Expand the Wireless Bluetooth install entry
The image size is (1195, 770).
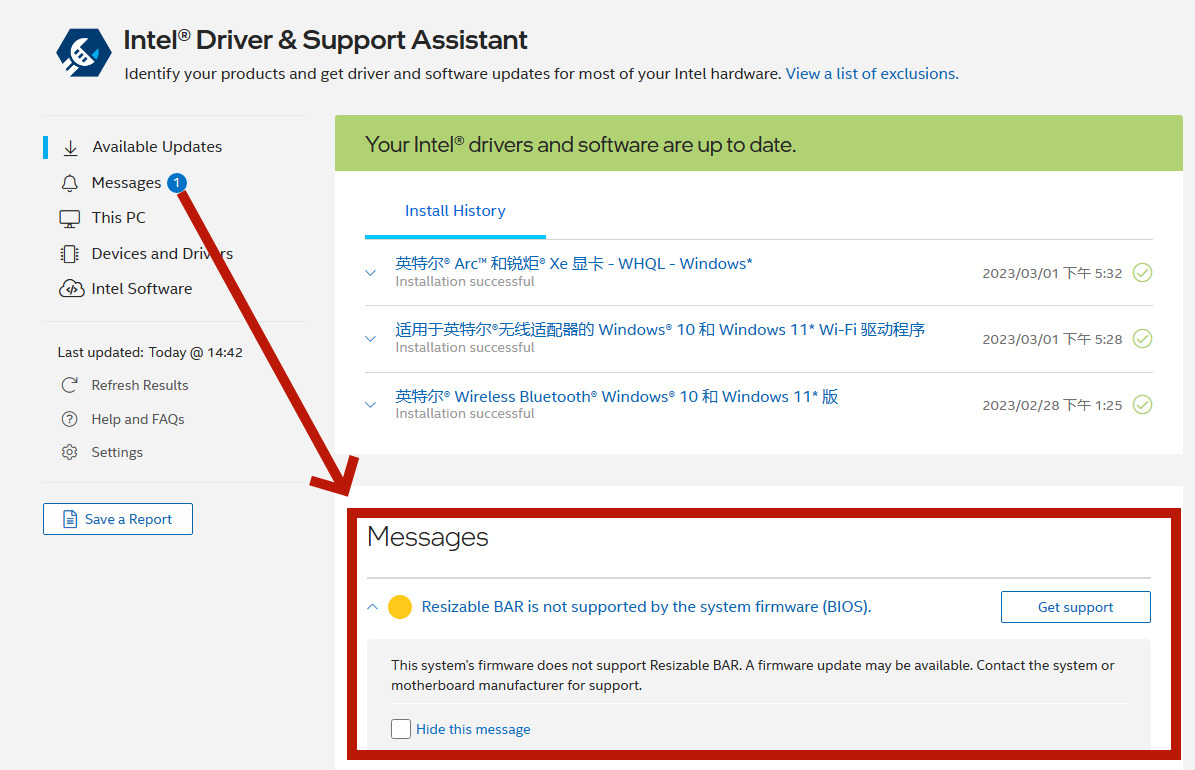tap(371, 405)
